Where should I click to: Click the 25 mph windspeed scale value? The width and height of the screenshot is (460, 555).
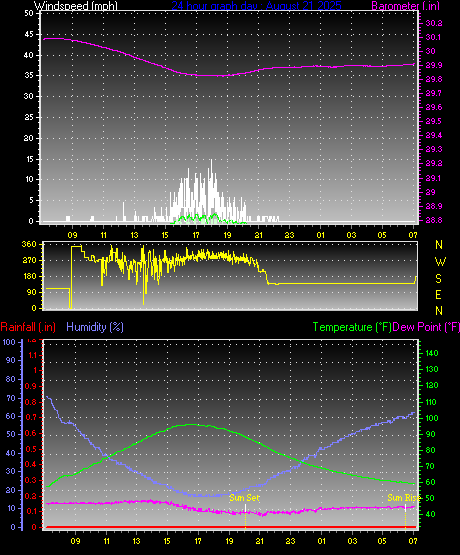click(29, 117)
